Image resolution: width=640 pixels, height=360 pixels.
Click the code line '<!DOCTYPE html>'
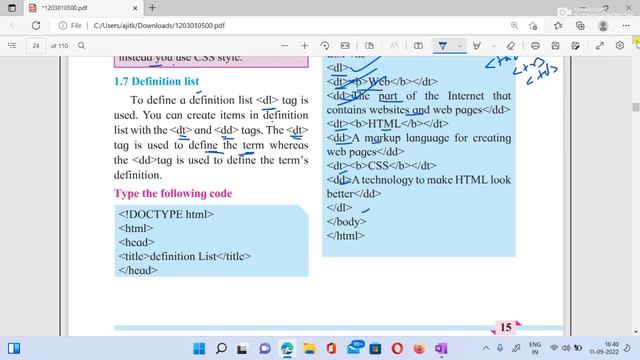[x=166, y=214]
